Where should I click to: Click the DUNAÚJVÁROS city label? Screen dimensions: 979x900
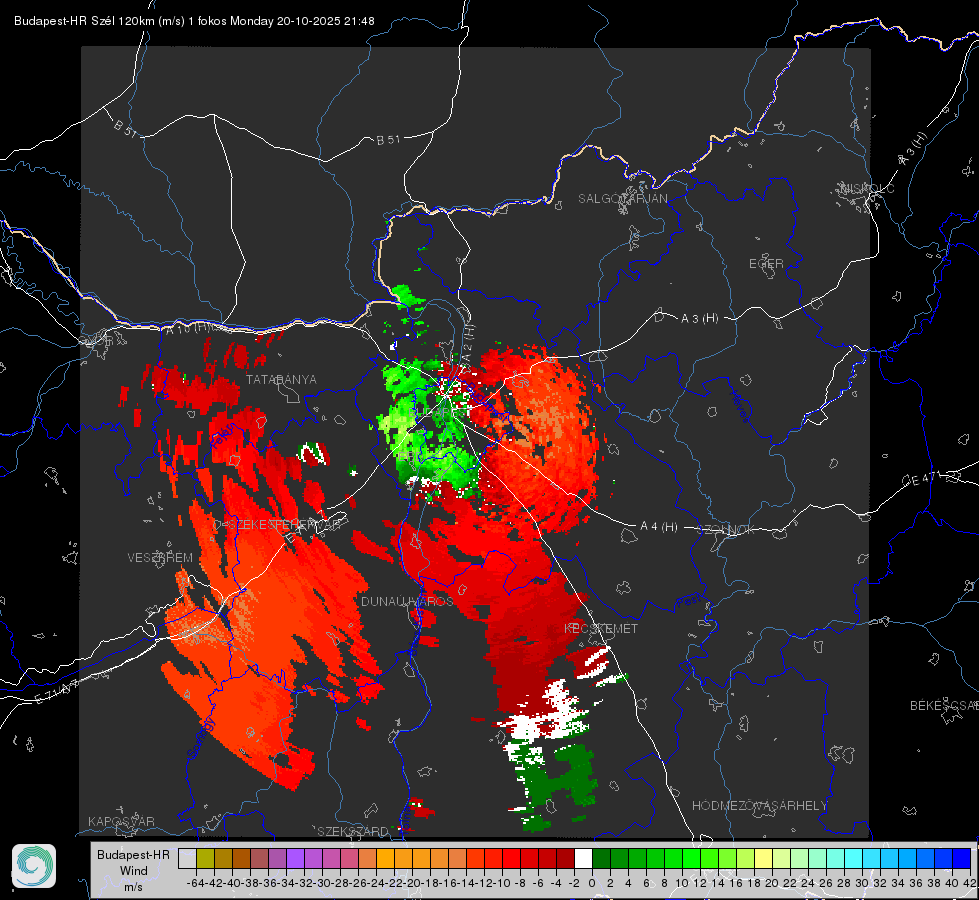tap(407, 601)
